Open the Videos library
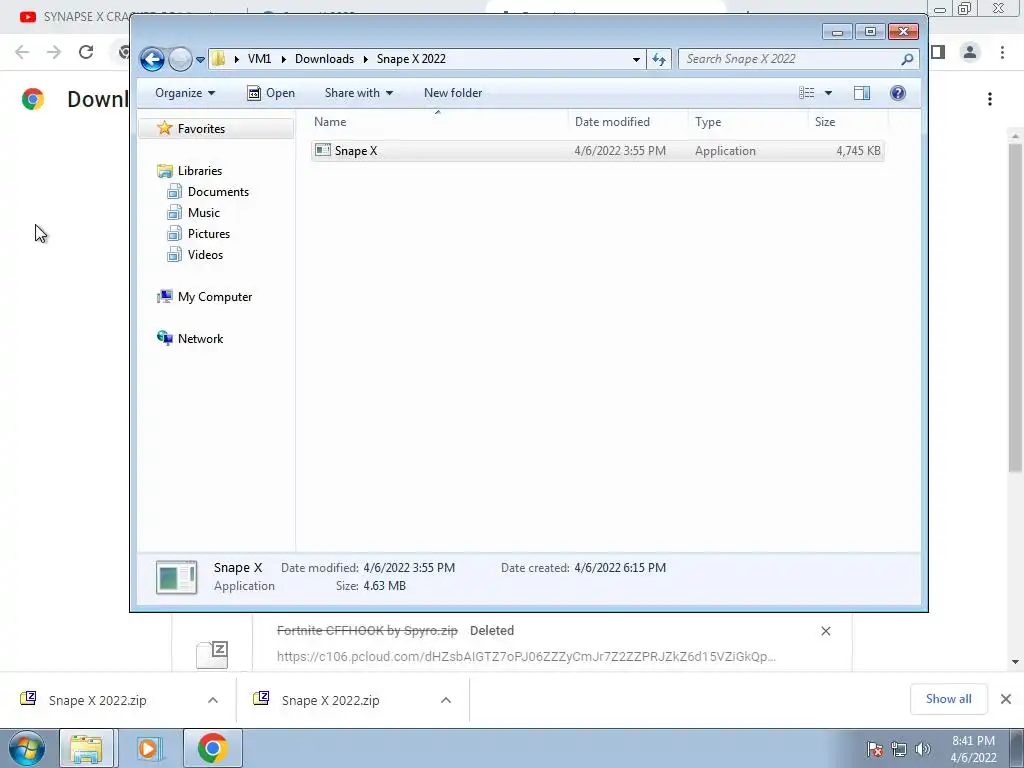Image resolution: width=1024 pixels, height=768 pixels. point(205,255)
